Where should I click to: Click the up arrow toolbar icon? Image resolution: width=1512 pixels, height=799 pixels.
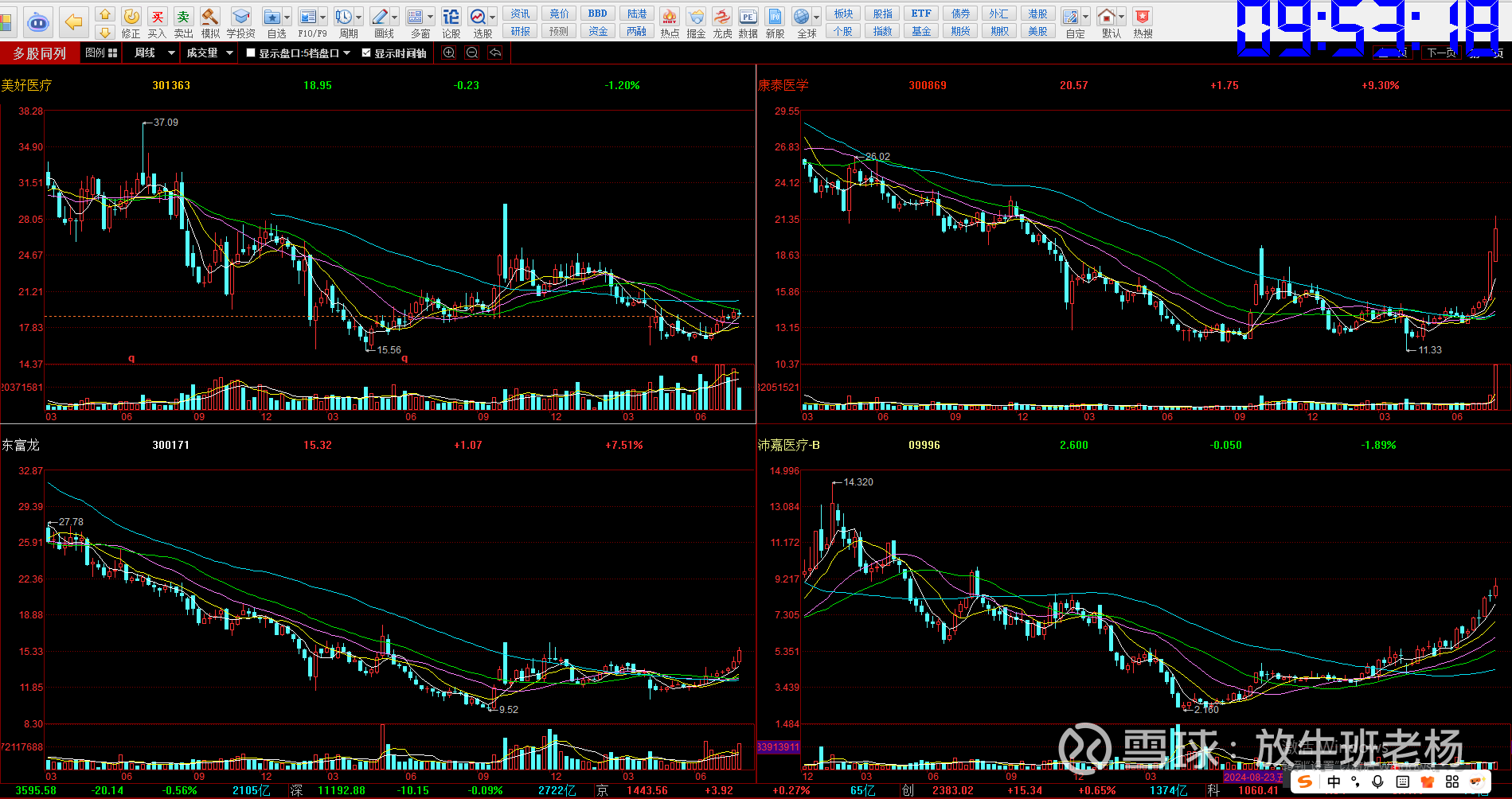click(104, 14)
